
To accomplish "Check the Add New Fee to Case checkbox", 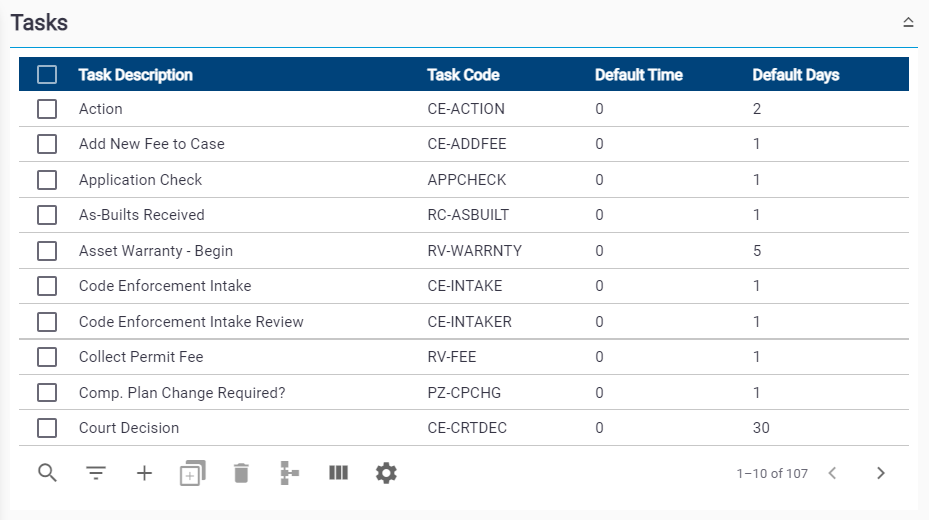I will click(47, 144).
